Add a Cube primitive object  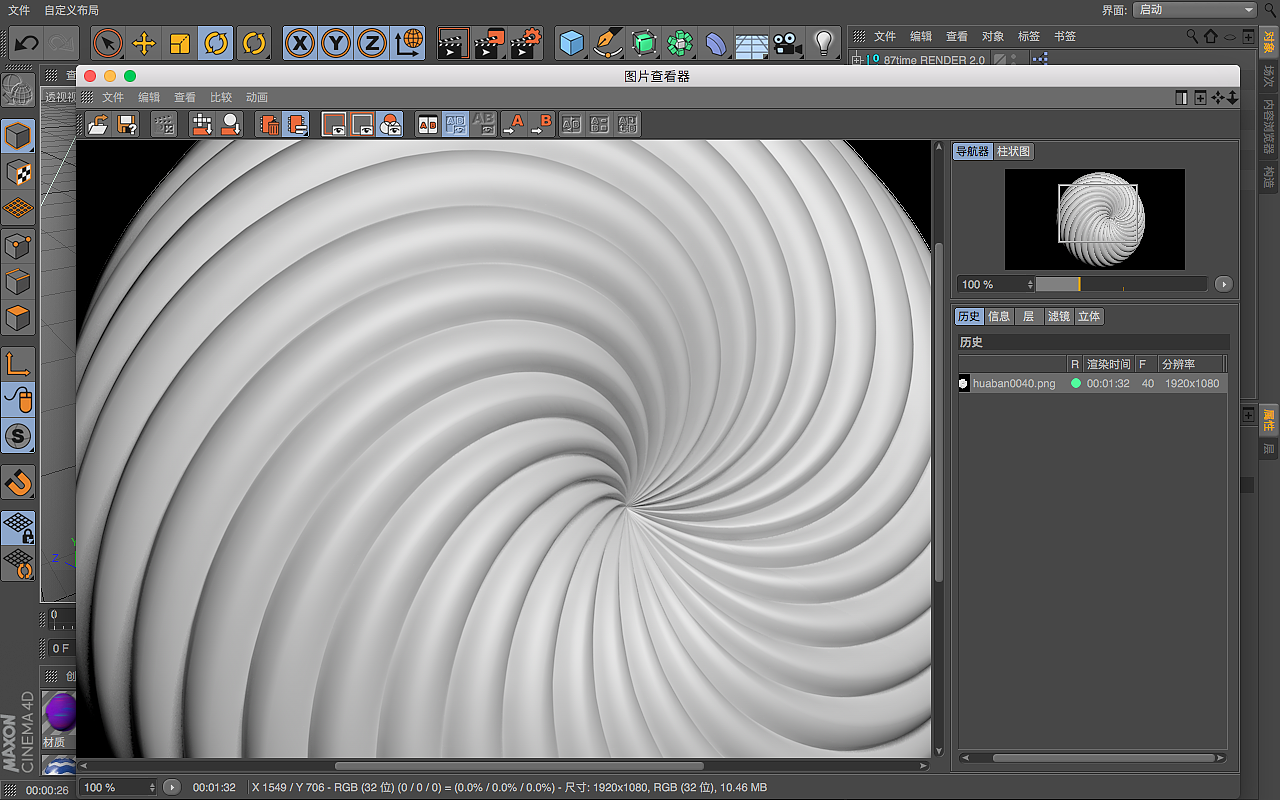click(x=572, y=43)
